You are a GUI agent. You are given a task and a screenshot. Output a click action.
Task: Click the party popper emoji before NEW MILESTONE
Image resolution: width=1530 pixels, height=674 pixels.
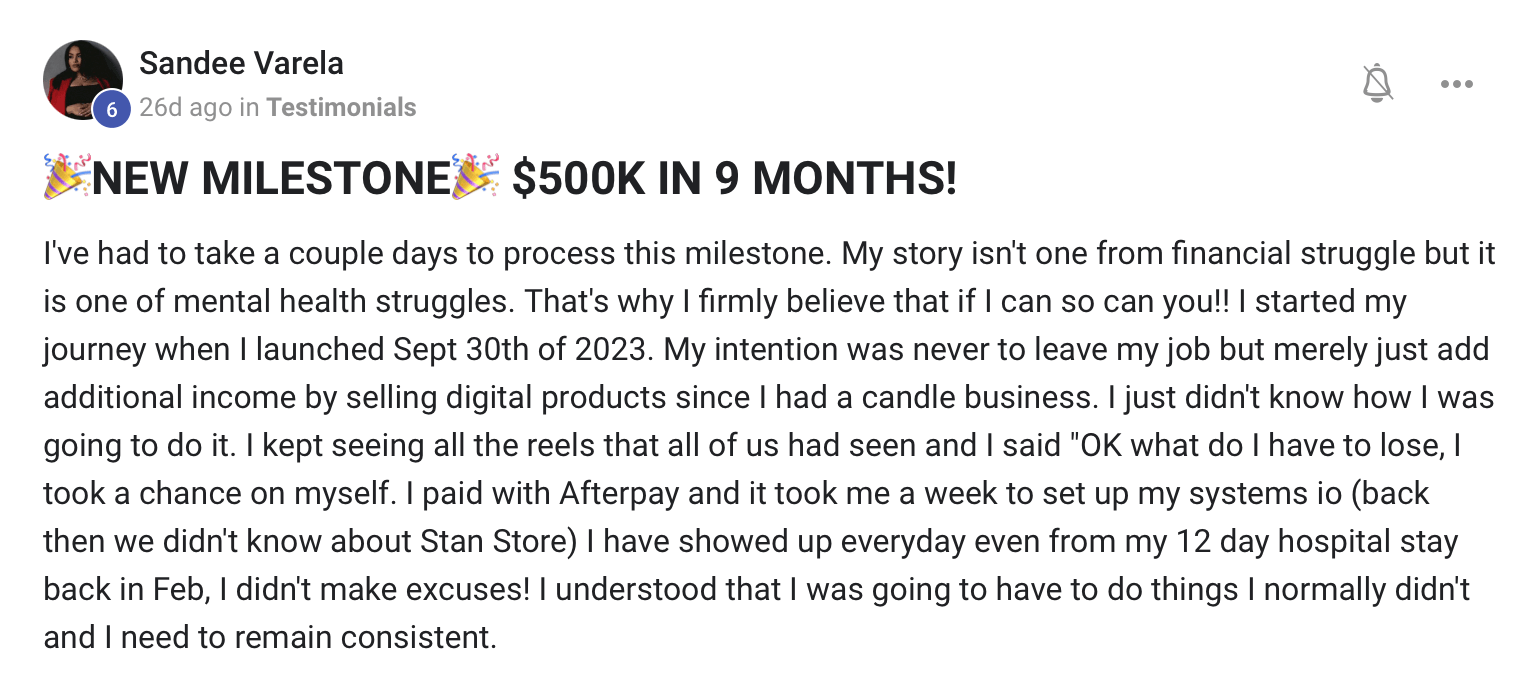coord(67,178)
